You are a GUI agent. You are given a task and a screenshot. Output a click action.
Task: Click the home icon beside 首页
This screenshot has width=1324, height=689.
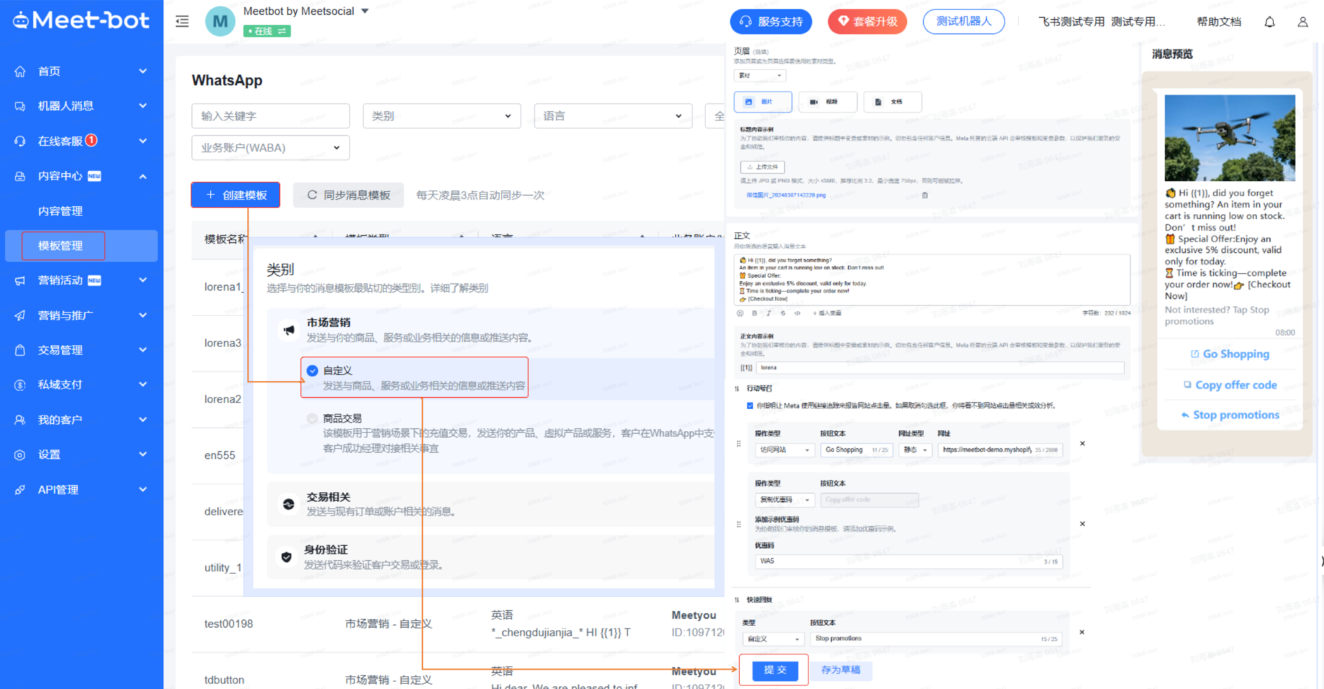[x=20, y=71]
